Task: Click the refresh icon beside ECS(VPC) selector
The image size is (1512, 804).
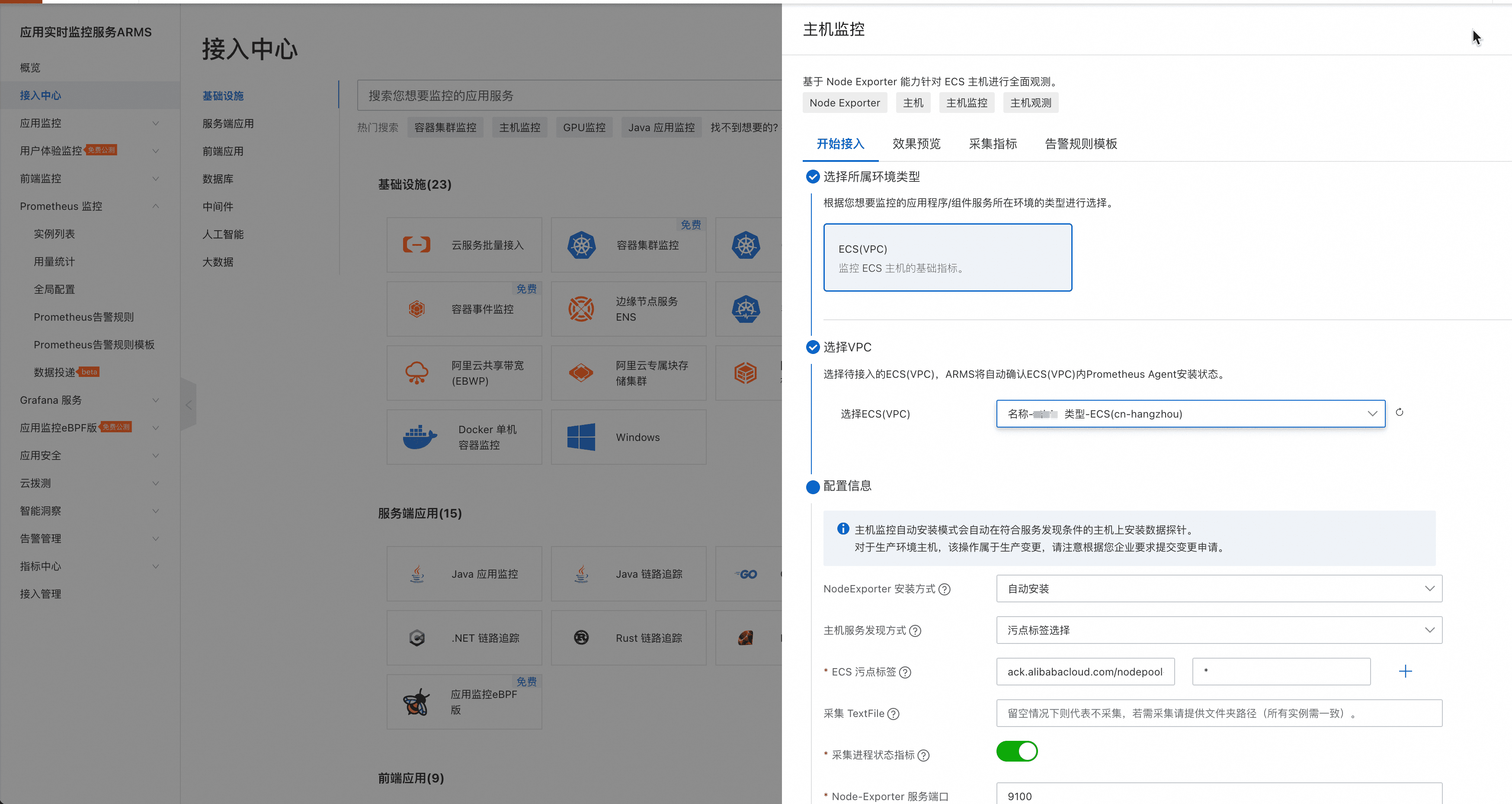Action: 1399,412
